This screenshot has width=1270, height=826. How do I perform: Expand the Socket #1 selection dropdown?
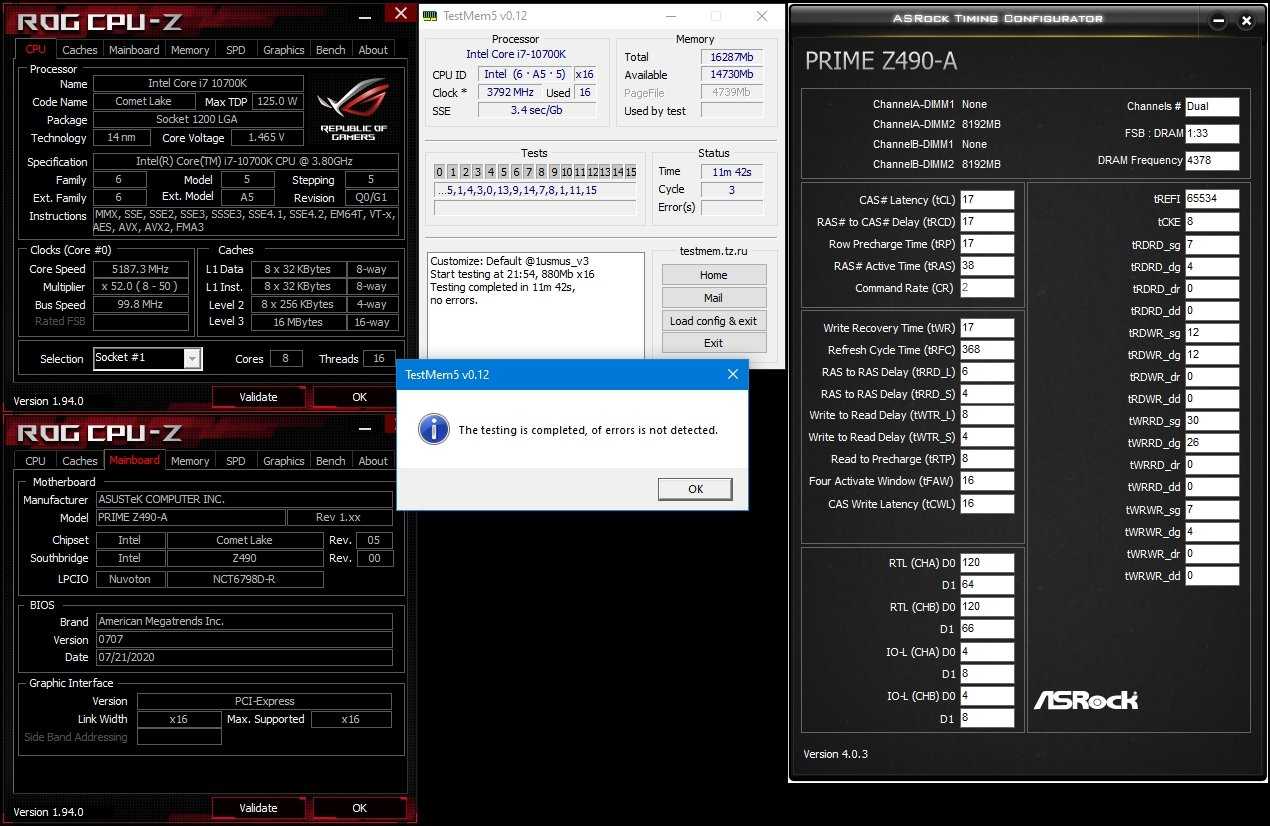(192, 358)
